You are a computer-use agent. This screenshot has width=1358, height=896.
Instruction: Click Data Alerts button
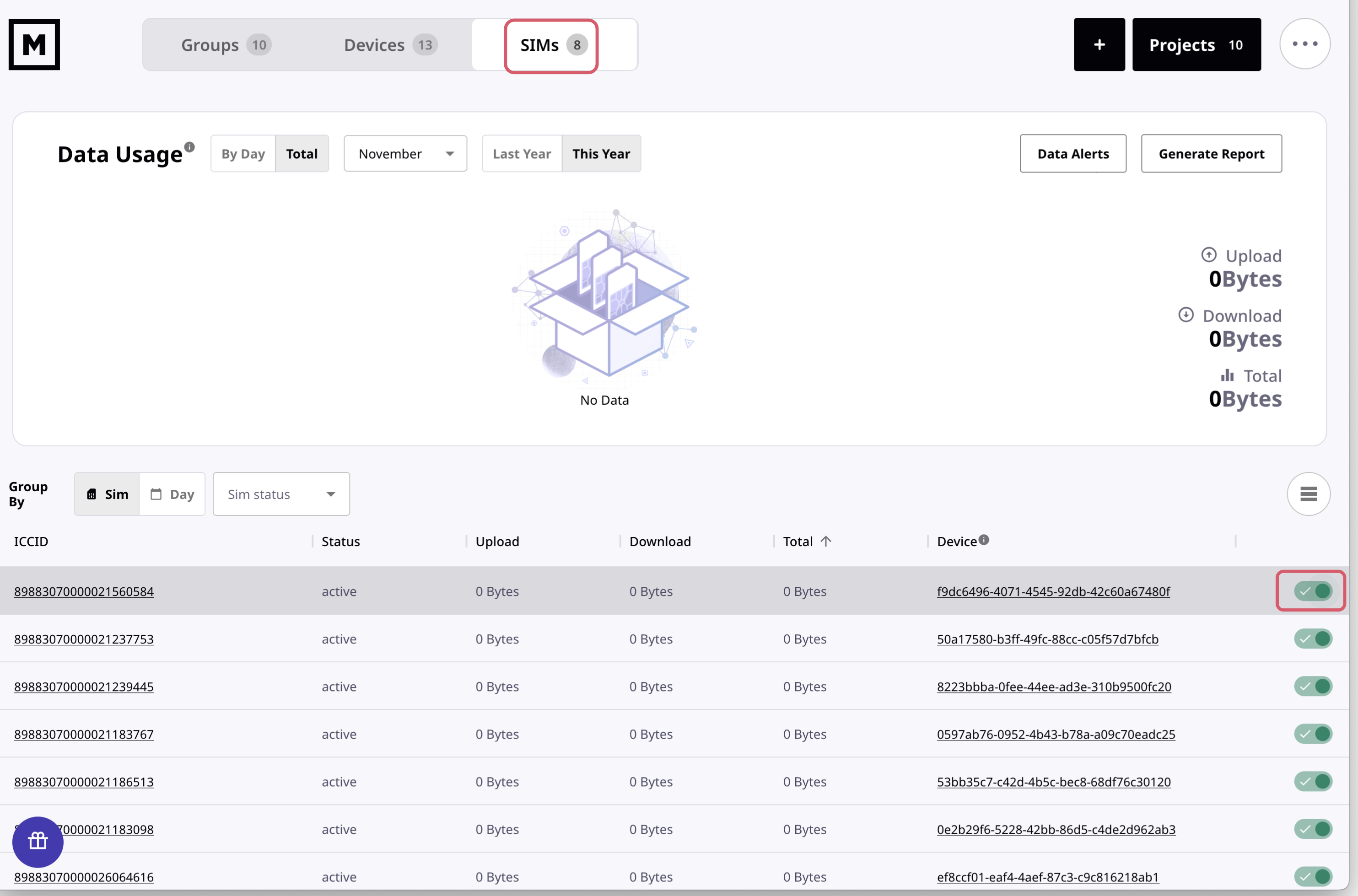(x=1073, y=154)
